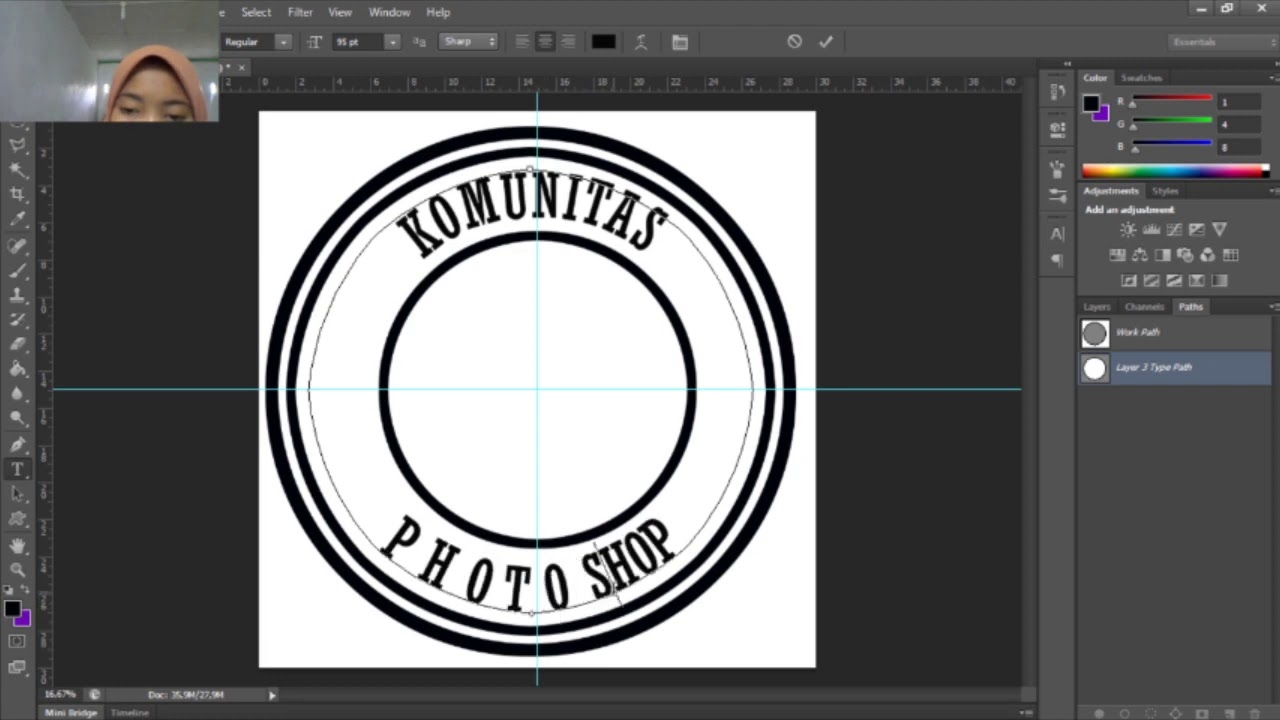The image size is (1280, 720).
Task: Open the Window menu
Action: point(389,12)
